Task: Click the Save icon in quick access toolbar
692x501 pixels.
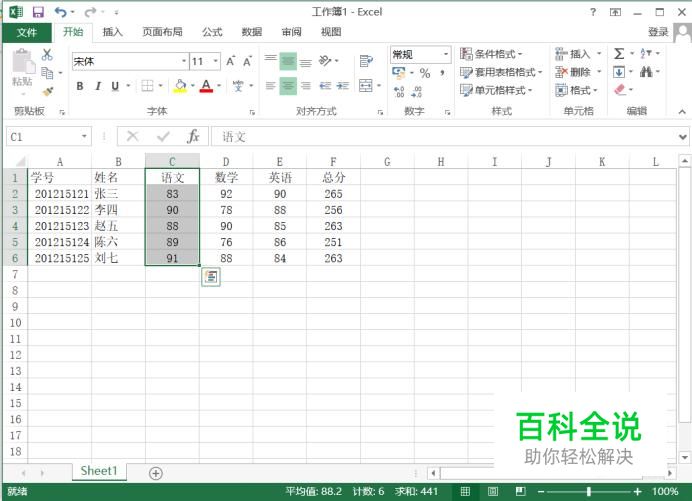Action: 38,12
